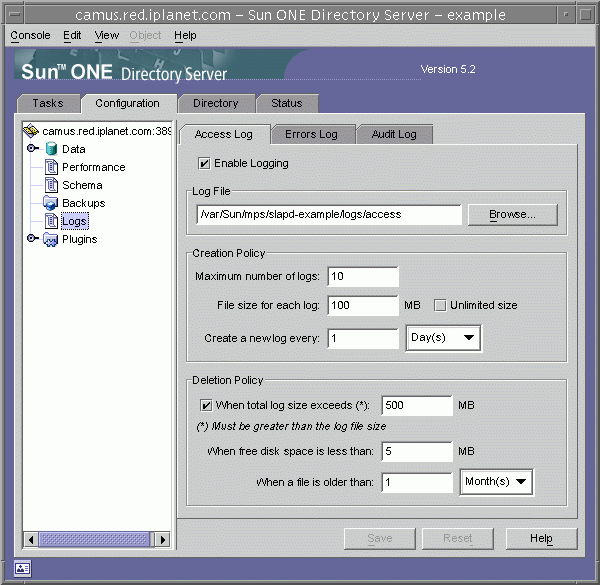
Task: Click the Data database cylinder icon
Action: tap(51, 149)
